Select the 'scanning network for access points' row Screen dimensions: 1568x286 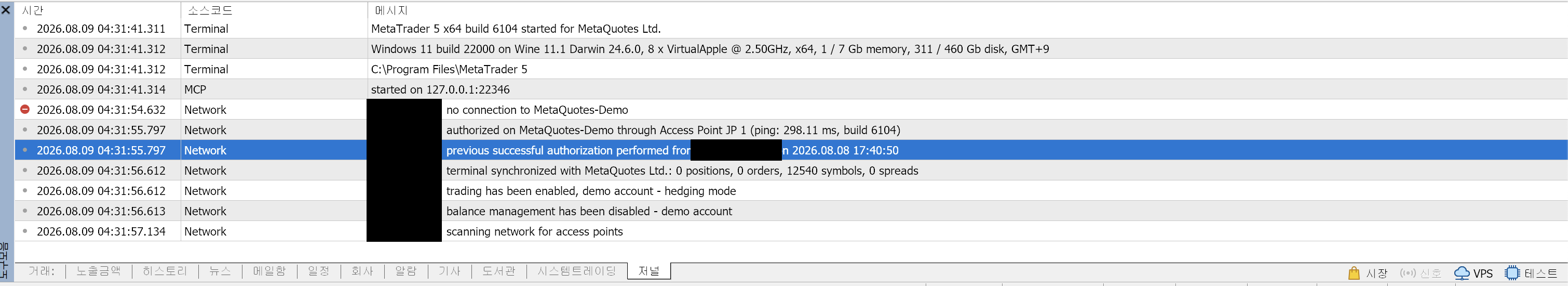click(791, 231)
